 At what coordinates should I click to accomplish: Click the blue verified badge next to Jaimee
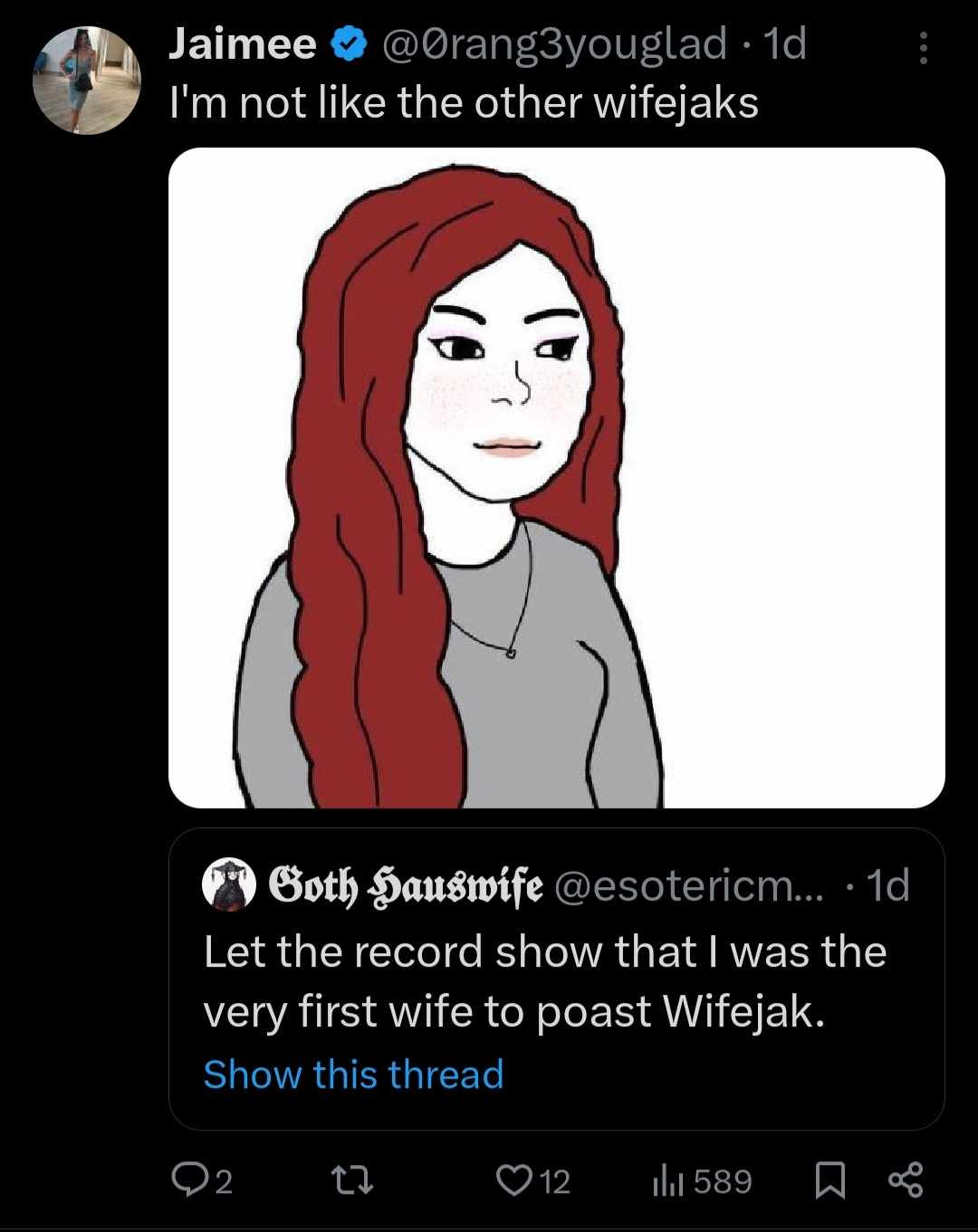[x=347, y=42]
